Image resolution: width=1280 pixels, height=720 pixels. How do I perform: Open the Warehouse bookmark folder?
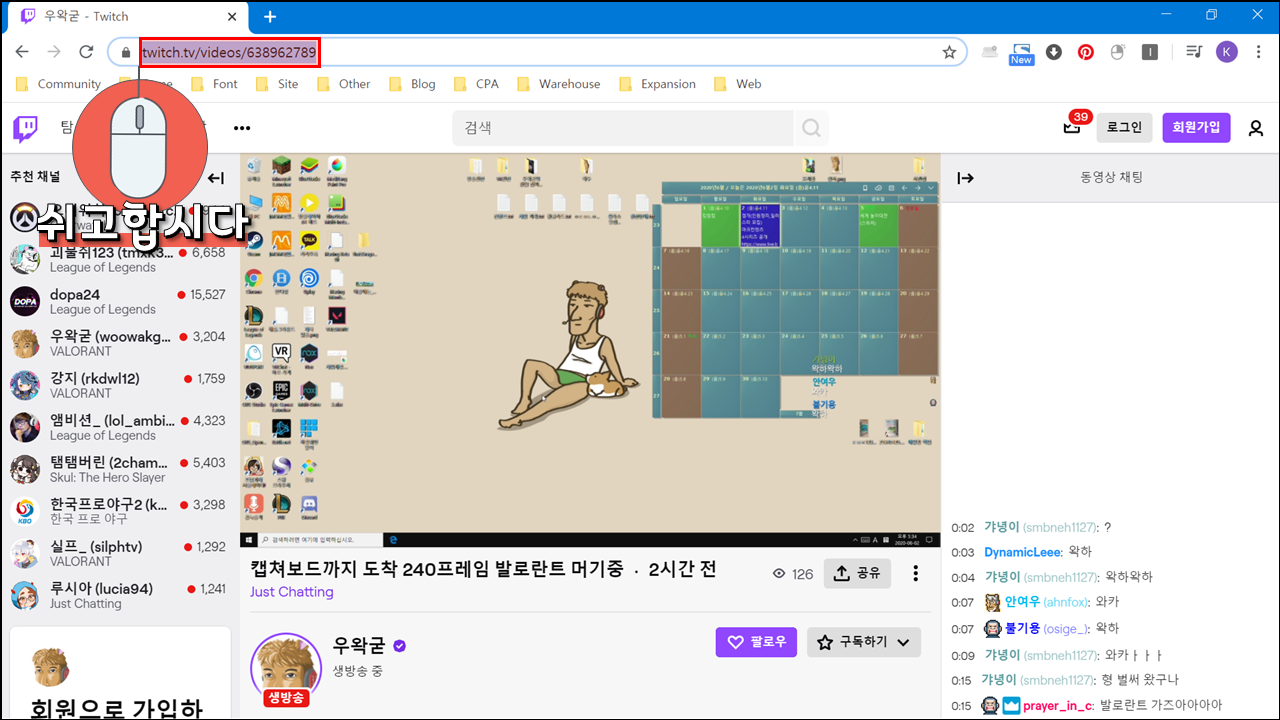(x=558, y=84)
